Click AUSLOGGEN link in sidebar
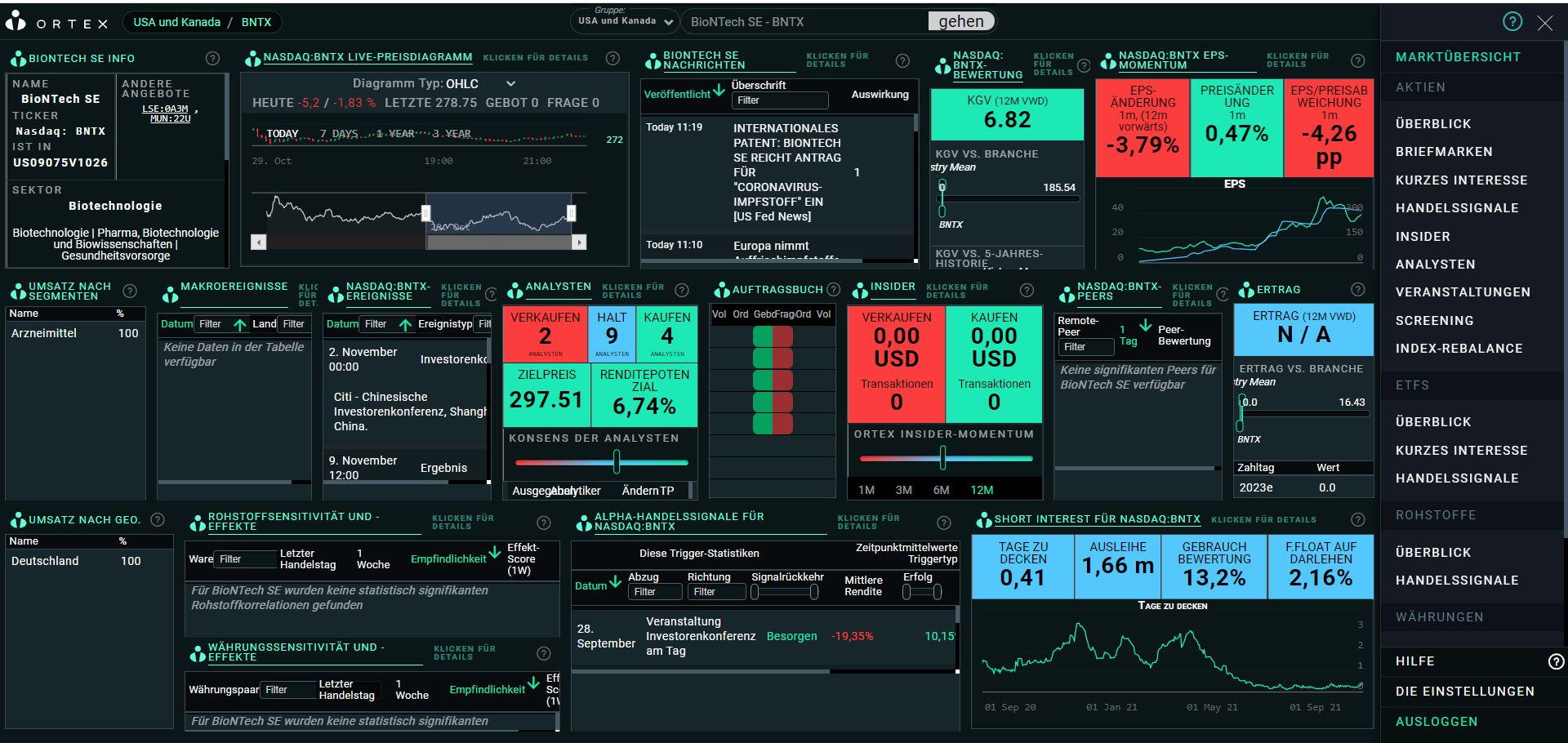The image size is (1568, 743). pos(1437,722)
